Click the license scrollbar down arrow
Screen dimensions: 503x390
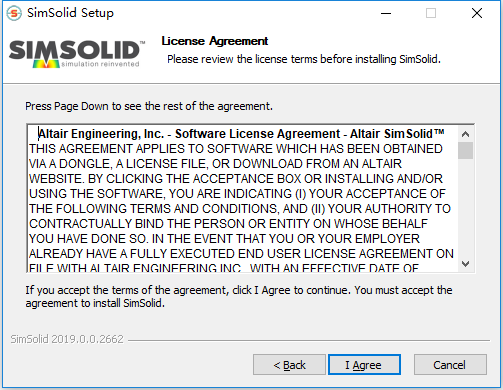(x=466, y=264)
